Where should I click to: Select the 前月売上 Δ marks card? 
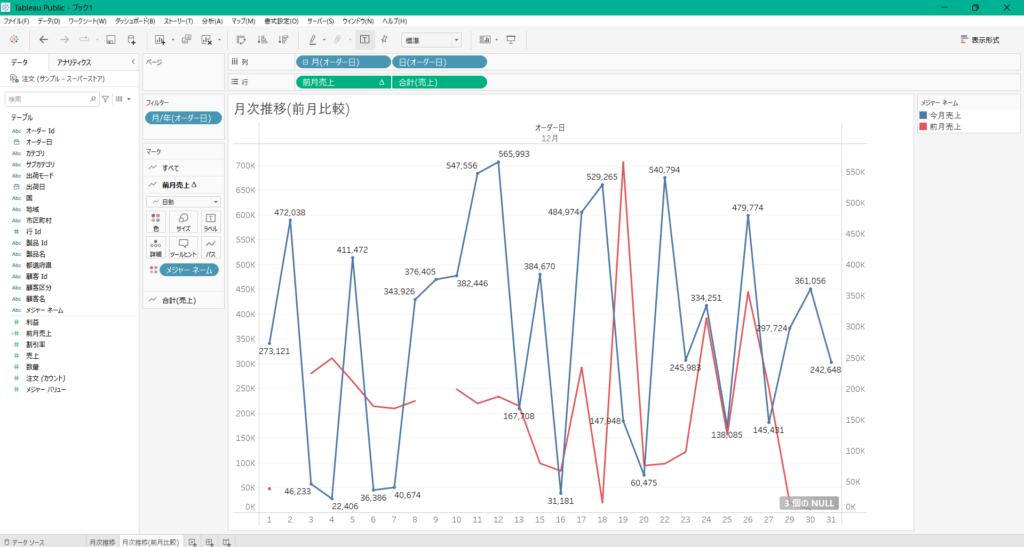[x=183, y=185]
